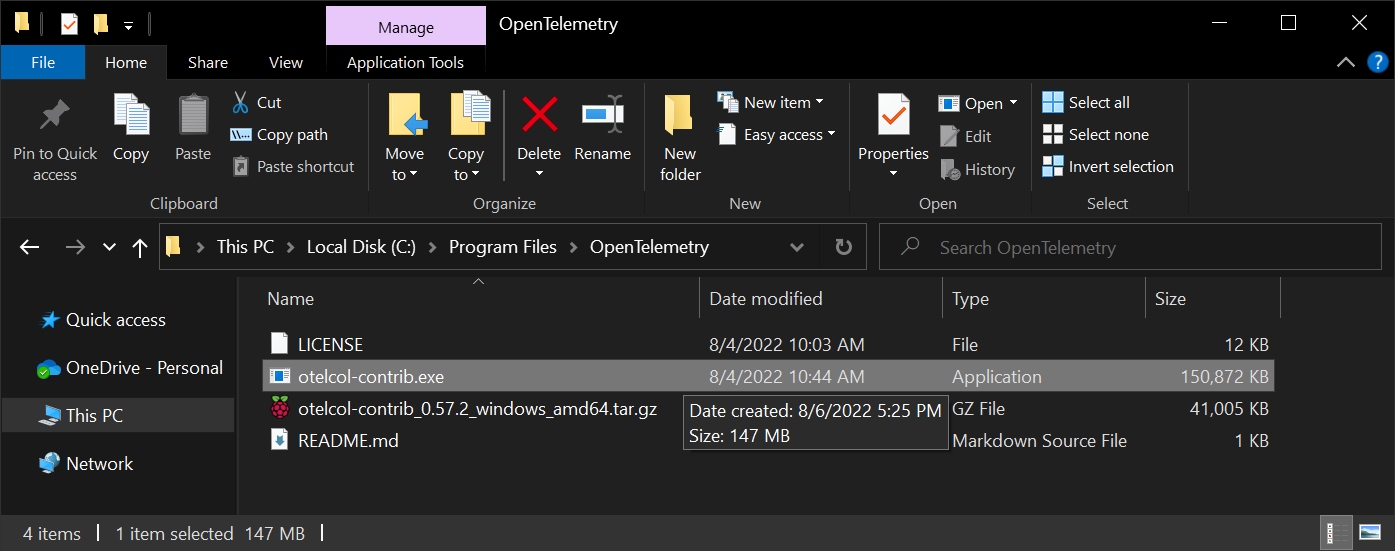1395x551 pixels.
Task: Delete the selected file with red X
Action: pos(539,115)
